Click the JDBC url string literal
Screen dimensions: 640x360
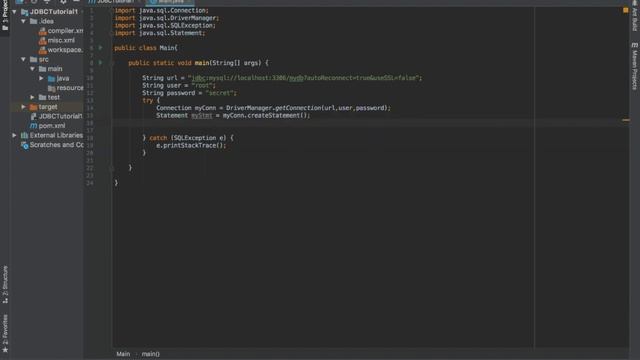(x=304, y=78)
